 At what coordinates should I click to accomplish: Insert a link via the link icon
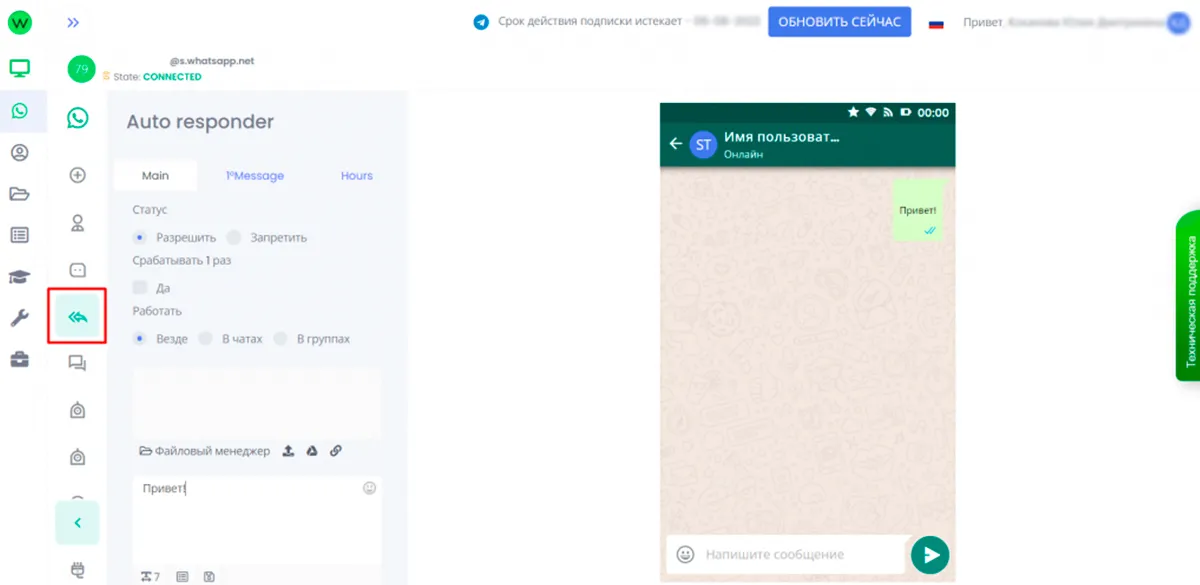(x=336, y=450)
